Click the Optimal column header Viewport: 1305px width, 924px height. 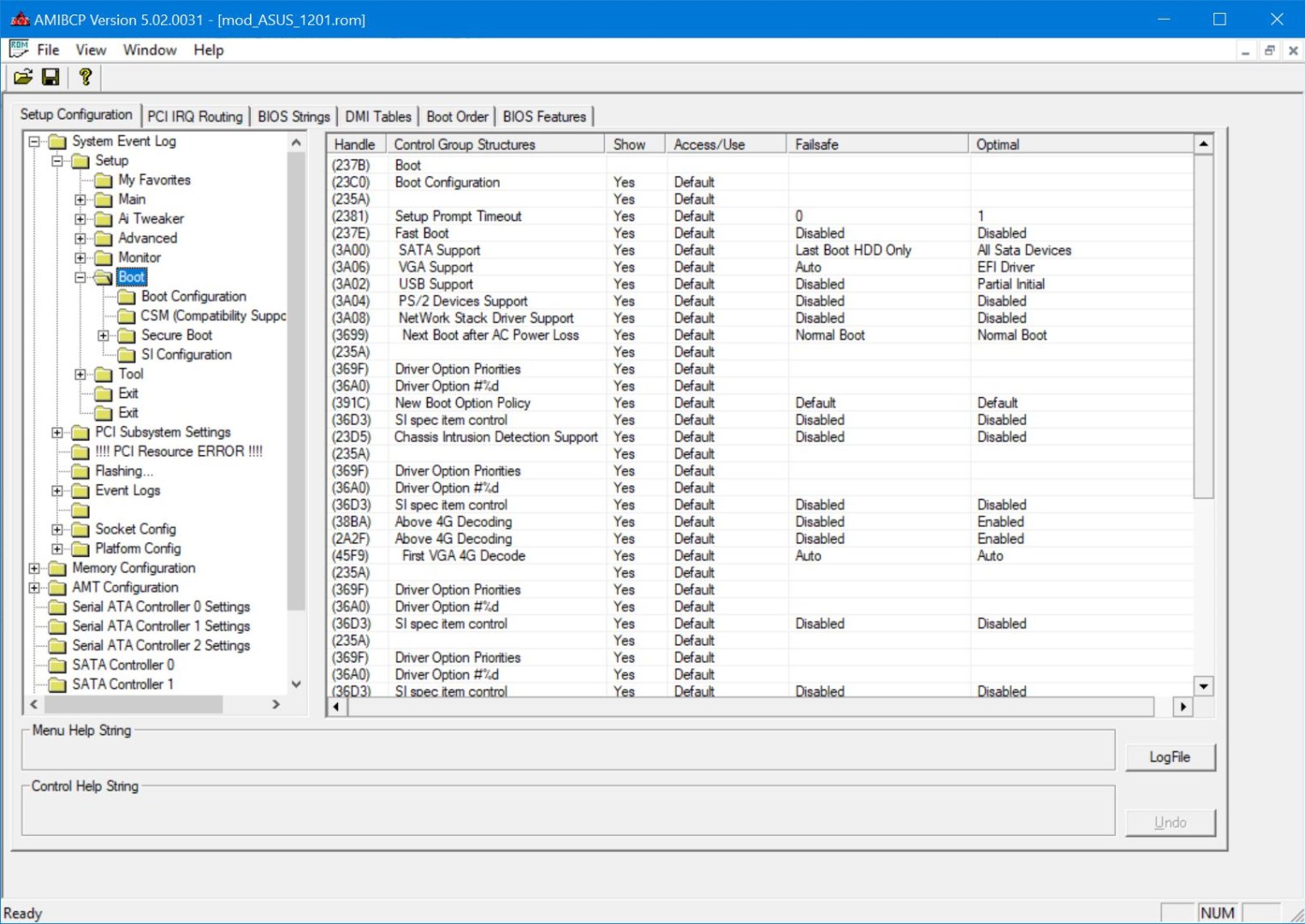(x=998, y=145)
